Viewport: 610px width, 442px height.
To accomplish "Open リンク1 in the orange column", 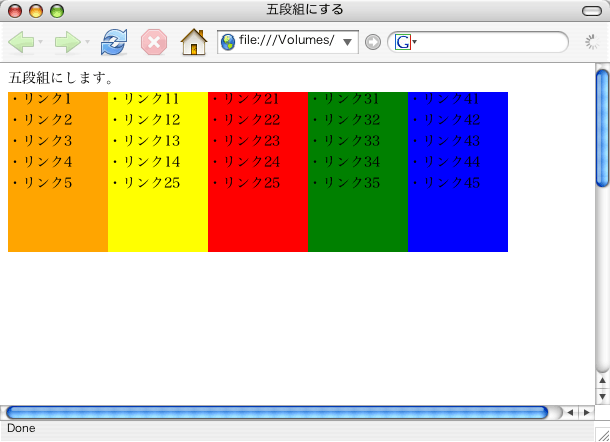I will [x=47, y=99].
